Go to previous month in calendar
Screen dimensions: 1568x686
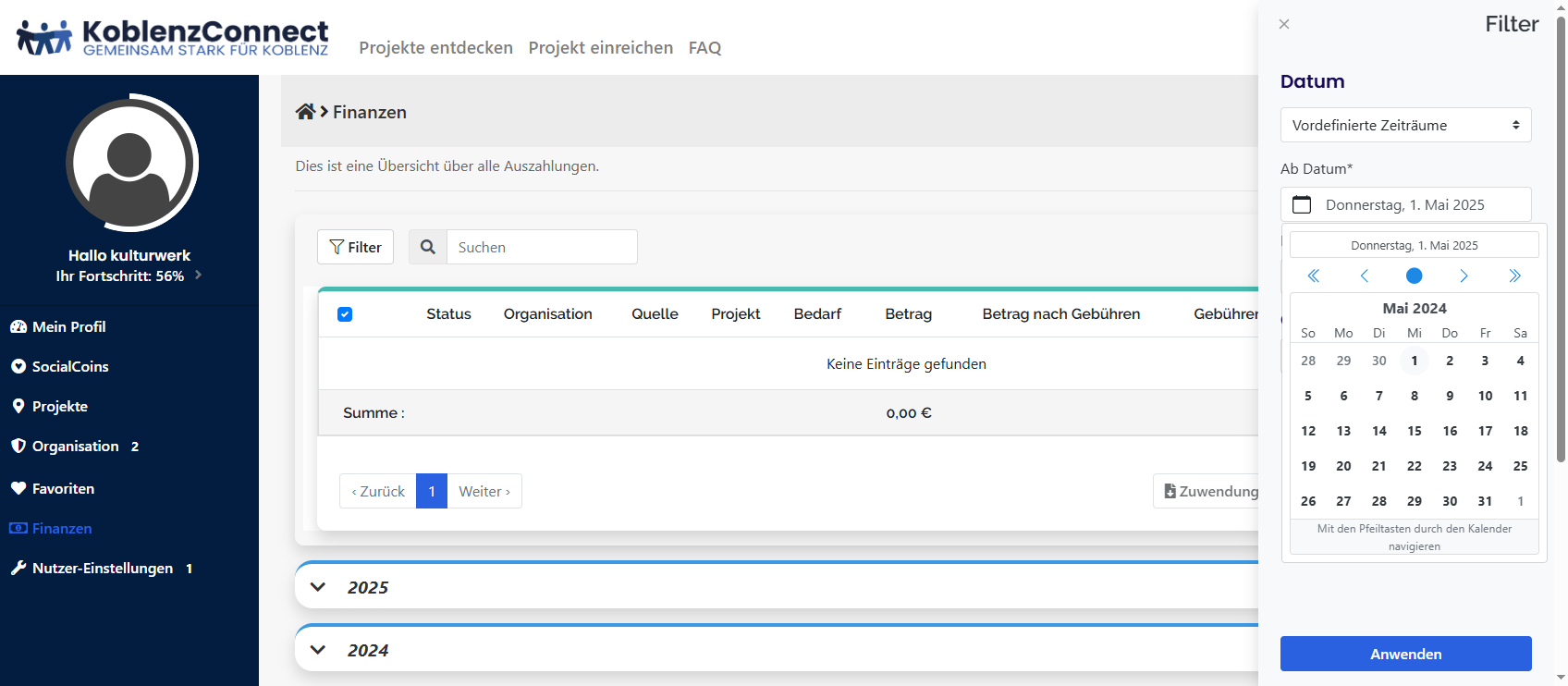point(1365,276)
